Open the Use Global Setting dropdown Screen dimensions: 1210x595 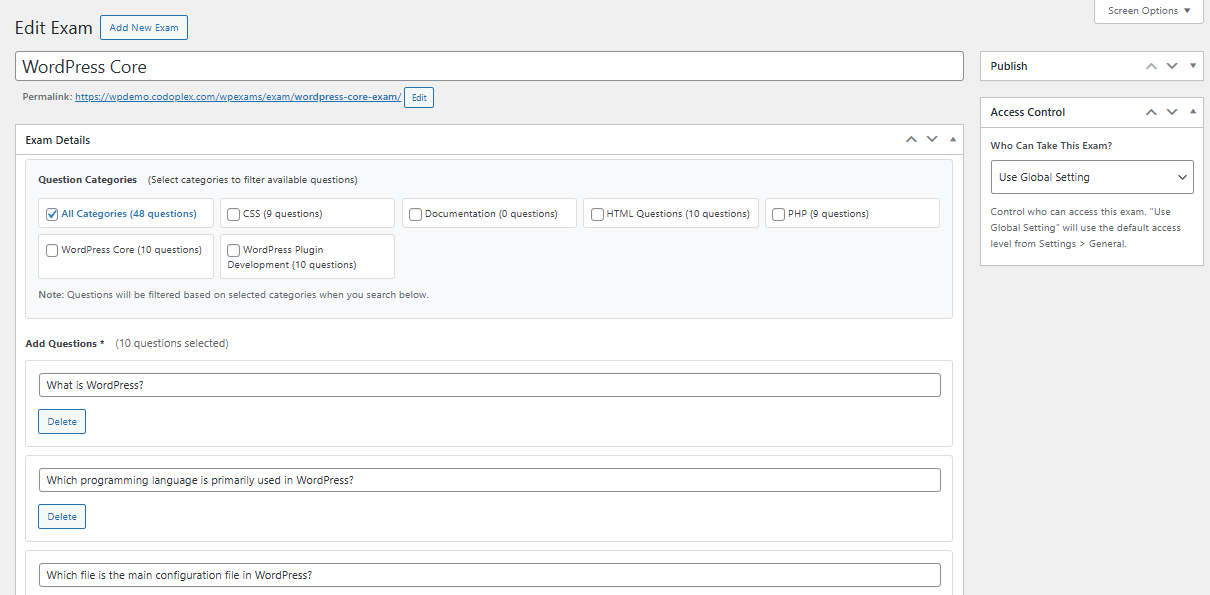(1091, 177)
